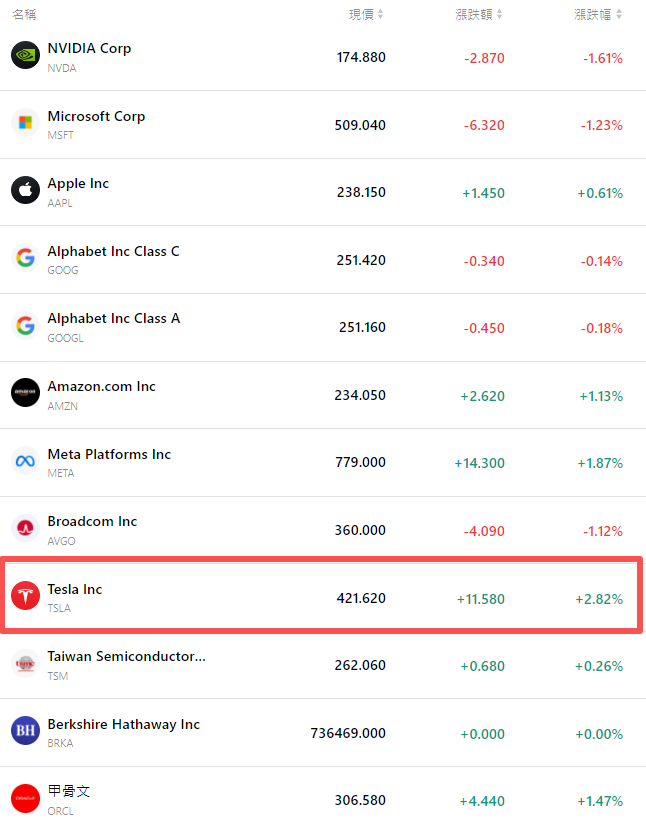Click the NVIDIA Corp logo icon
The image size is (646, 818).
25,55
